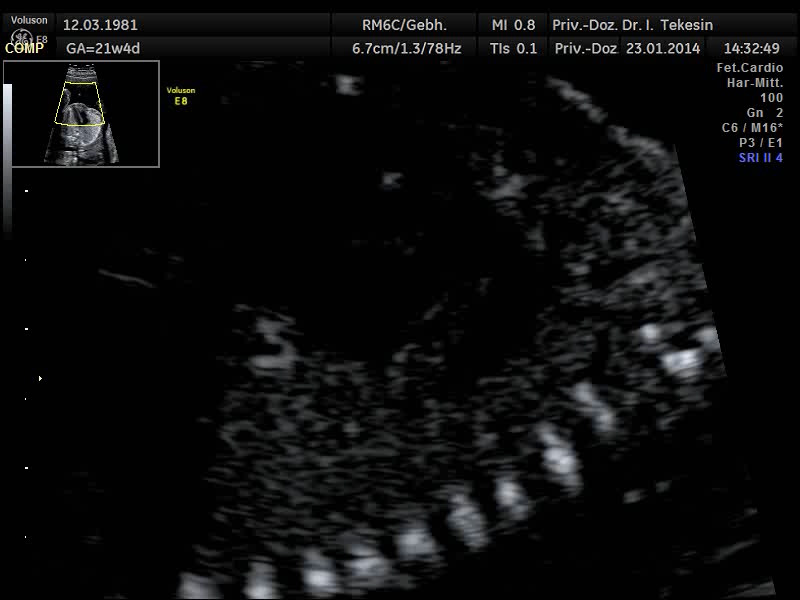Click the exam date 23.01.2014
The height and width of the screenshot is (600, 800).
[x=662, y=48]
